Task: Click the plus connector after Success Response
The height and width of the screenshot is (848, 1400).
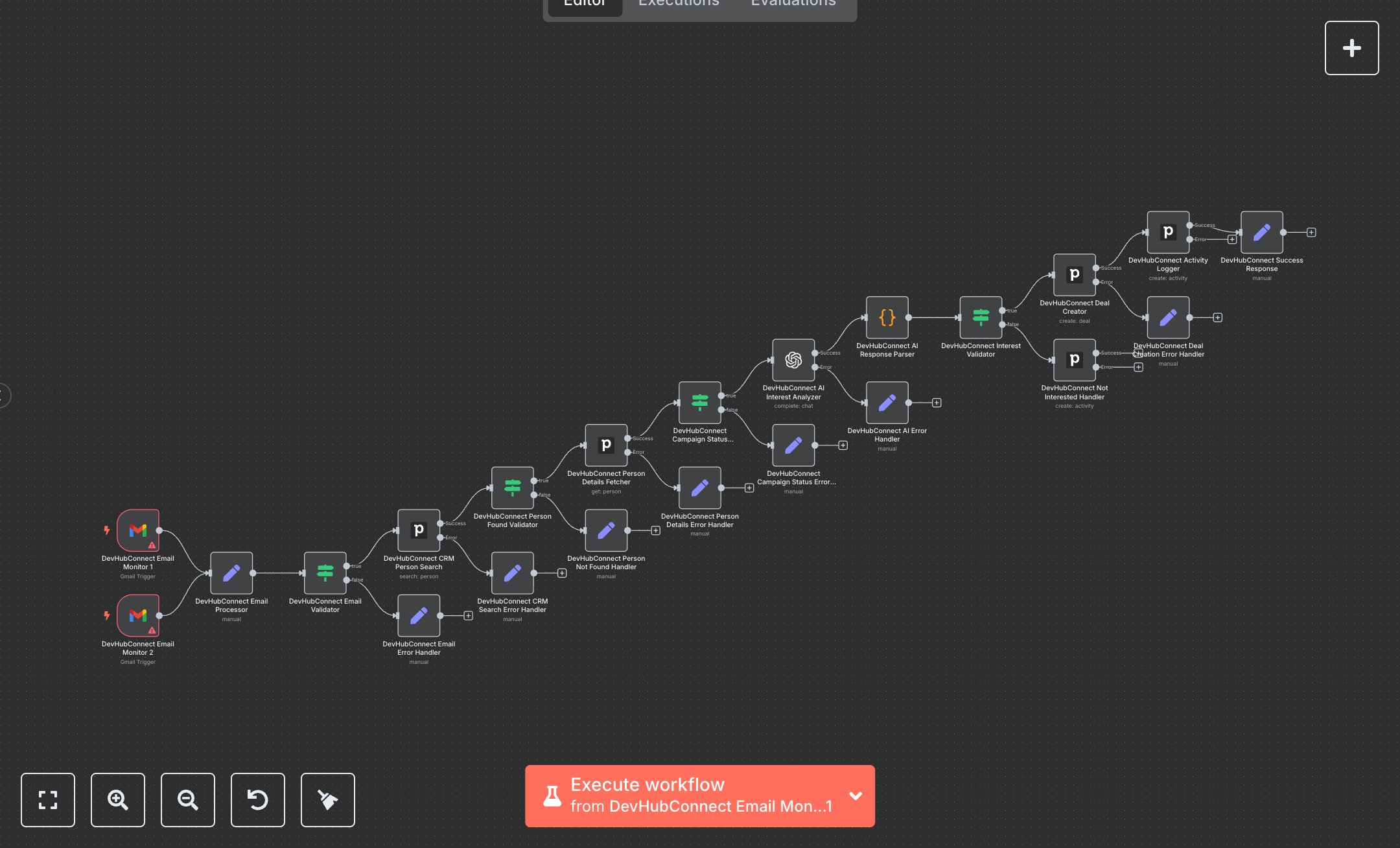Action: pos(1311,232)
